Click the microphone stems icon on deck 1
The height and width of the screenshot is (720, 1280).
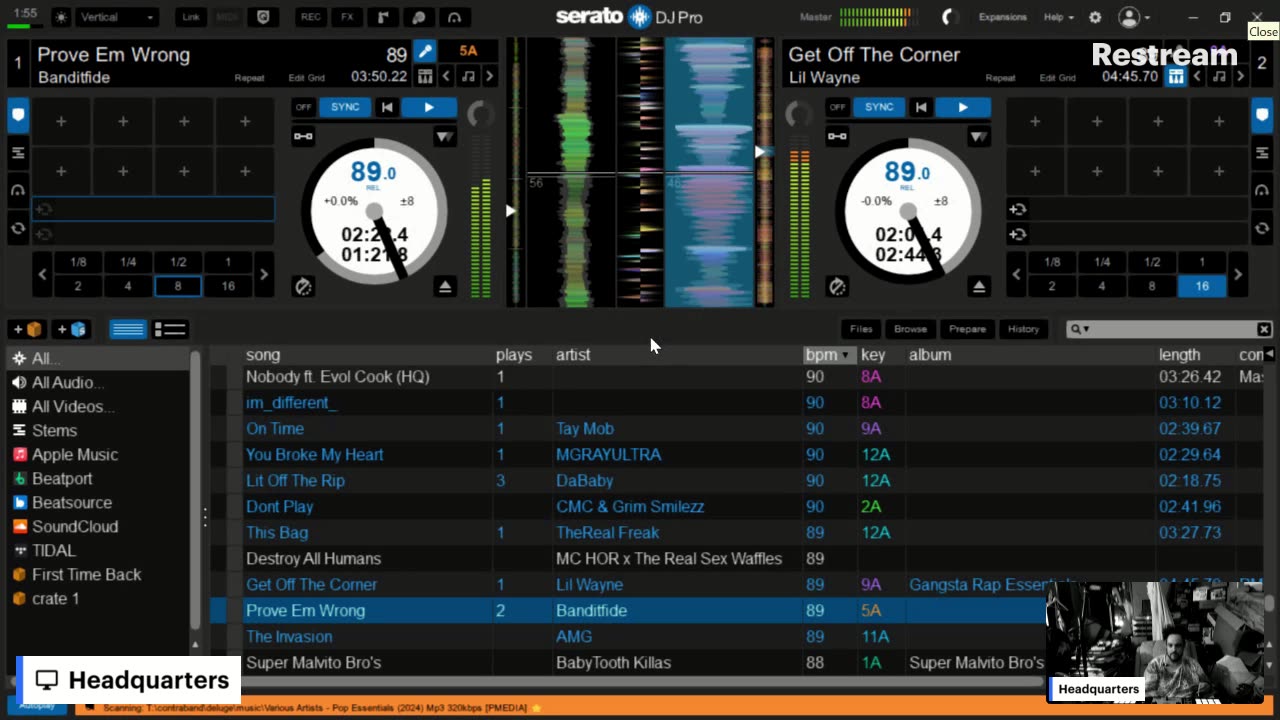click(425, 52)
